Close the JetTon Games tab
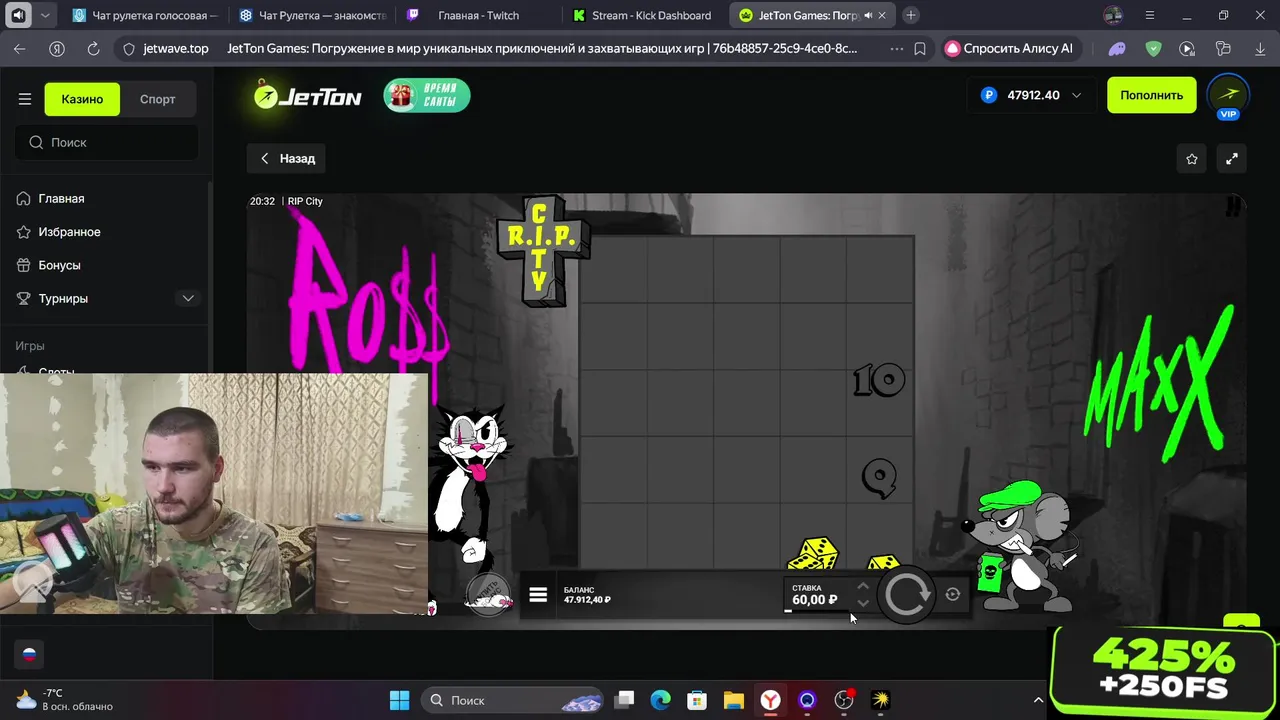 [882, 15]
